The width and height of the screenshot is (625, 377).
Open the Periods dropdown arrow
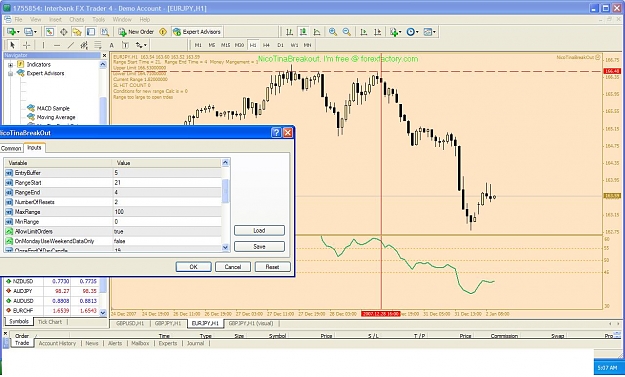click(417, 32)
